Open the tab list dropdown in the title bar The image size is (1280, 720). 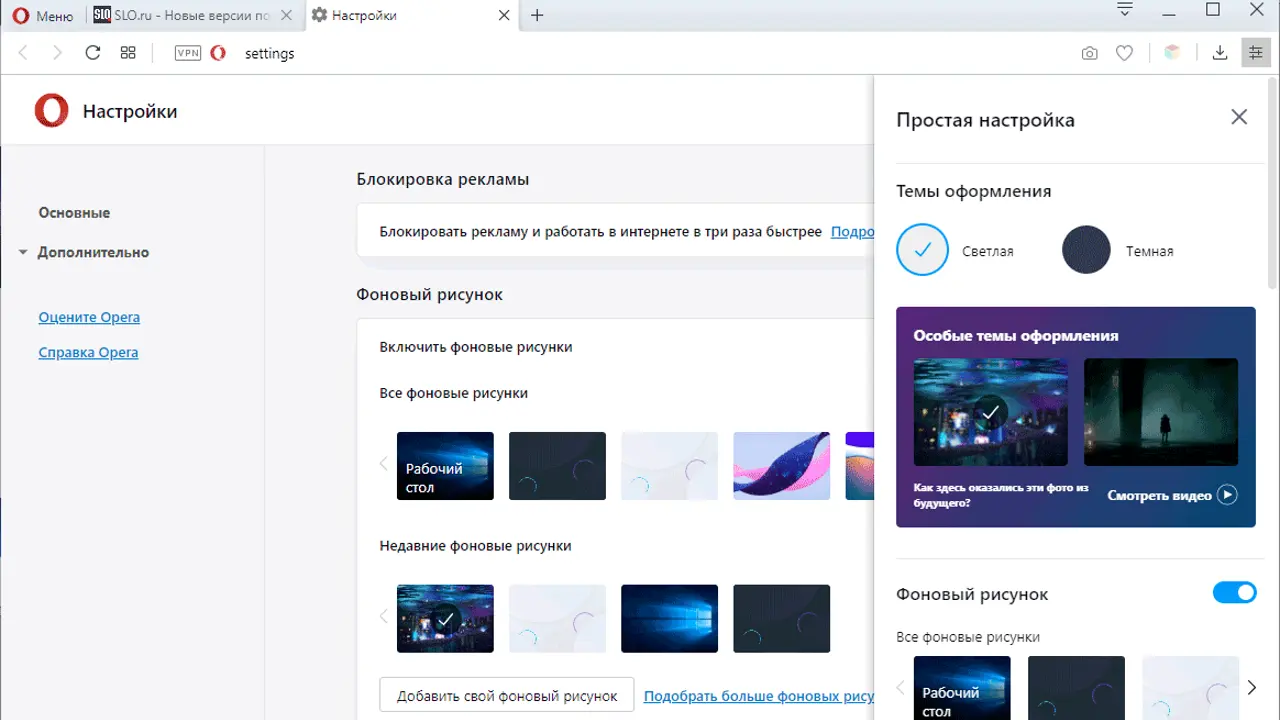1125,11
